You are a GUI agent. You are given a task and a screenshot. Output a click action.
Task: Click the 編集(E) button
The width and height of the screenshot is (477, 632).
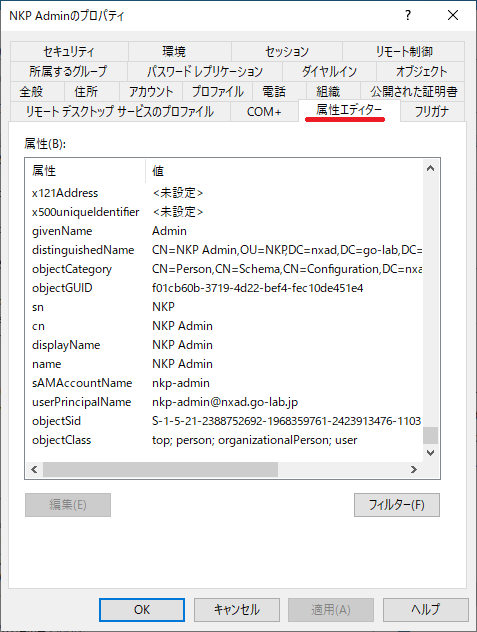(x=68, y=505)
